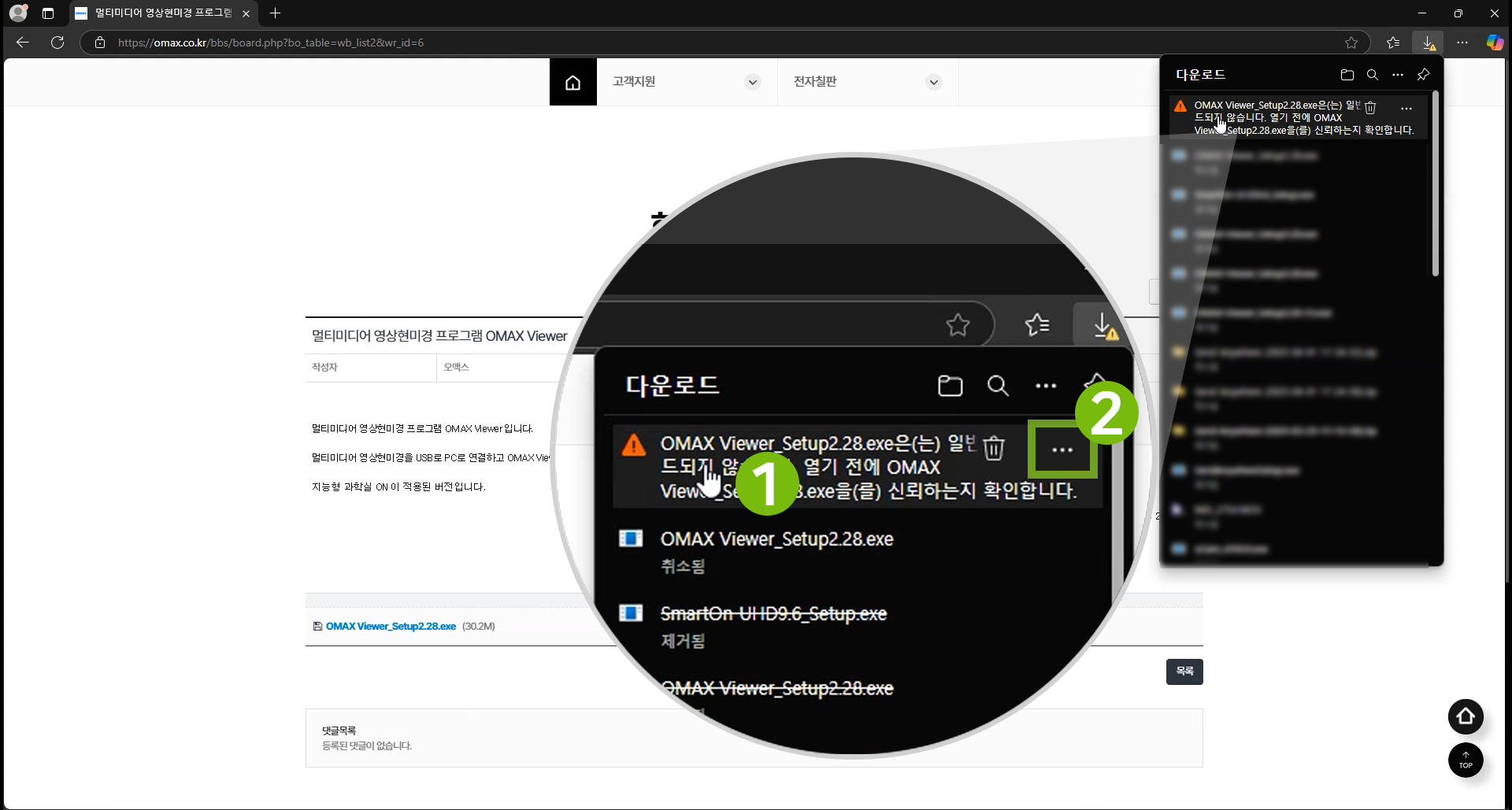1512x810 pixels.
Task: Open Copilot icon in browser toolbar
Action: [x=1494, y=43]
